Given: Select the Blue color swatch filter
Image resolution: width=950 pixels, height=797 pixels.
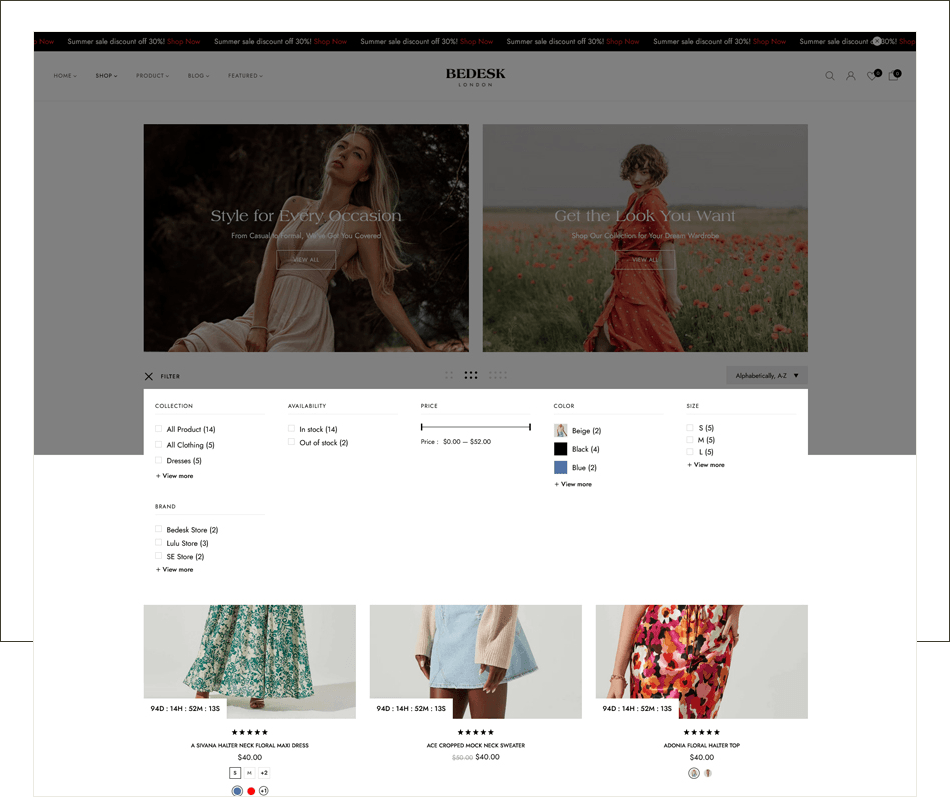Looking at the screenshot, I should pyautogui.click(x=560, y=467).
